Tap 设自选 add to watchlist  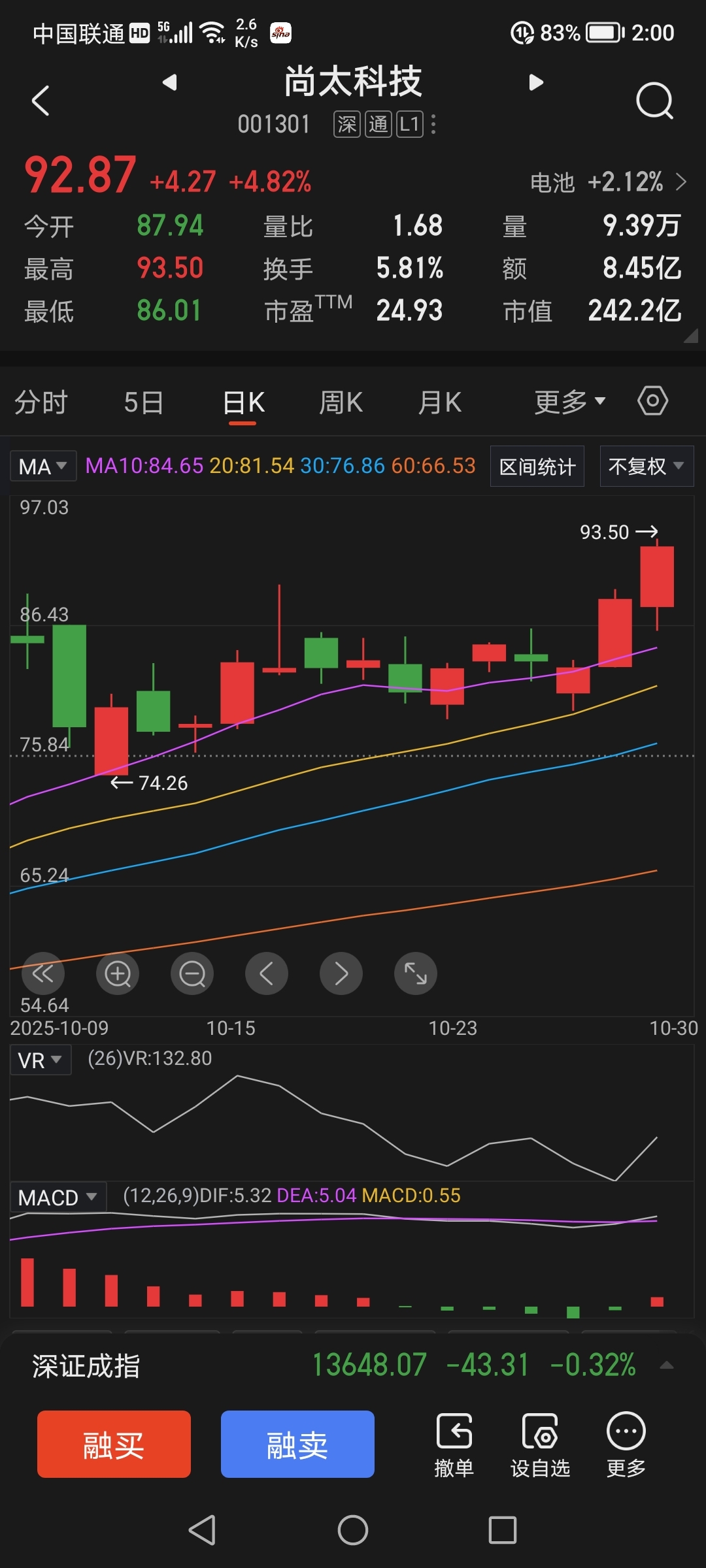(540, 1445)
